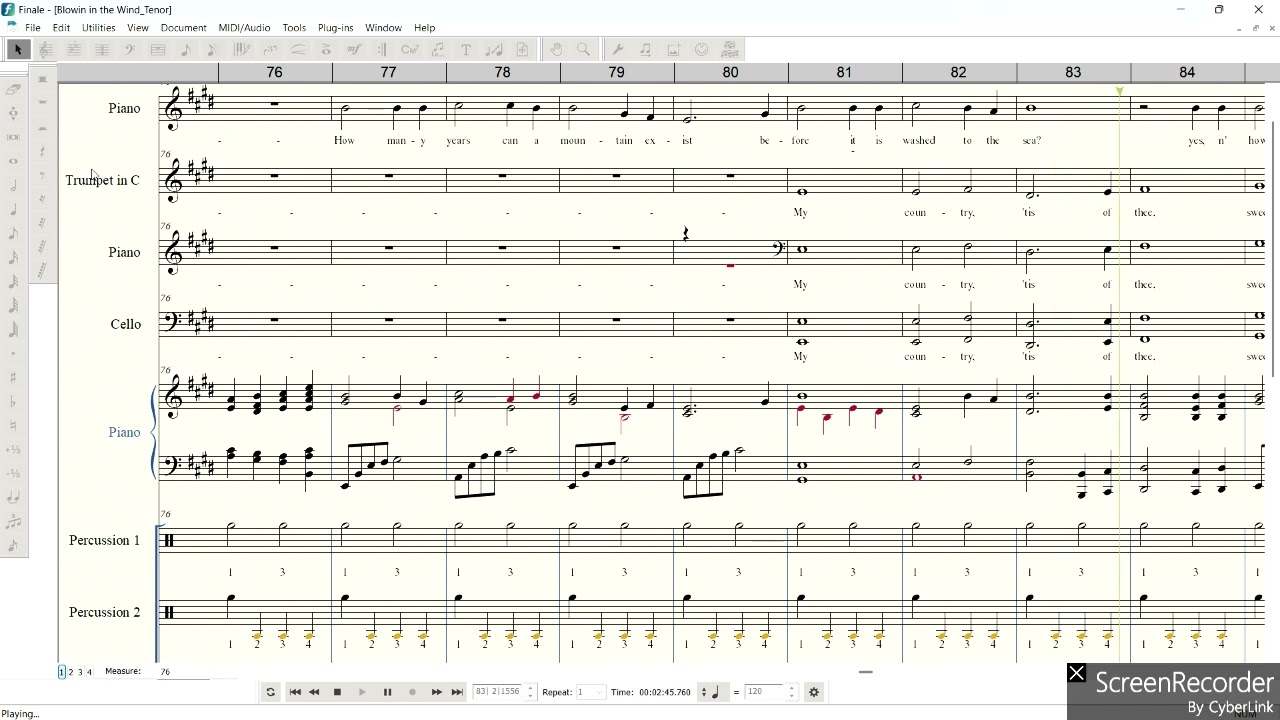Select the HyperScribe tool
The height and width of the screenshot is (720, 1280).
pyautogui.click(x=241, y=49)
